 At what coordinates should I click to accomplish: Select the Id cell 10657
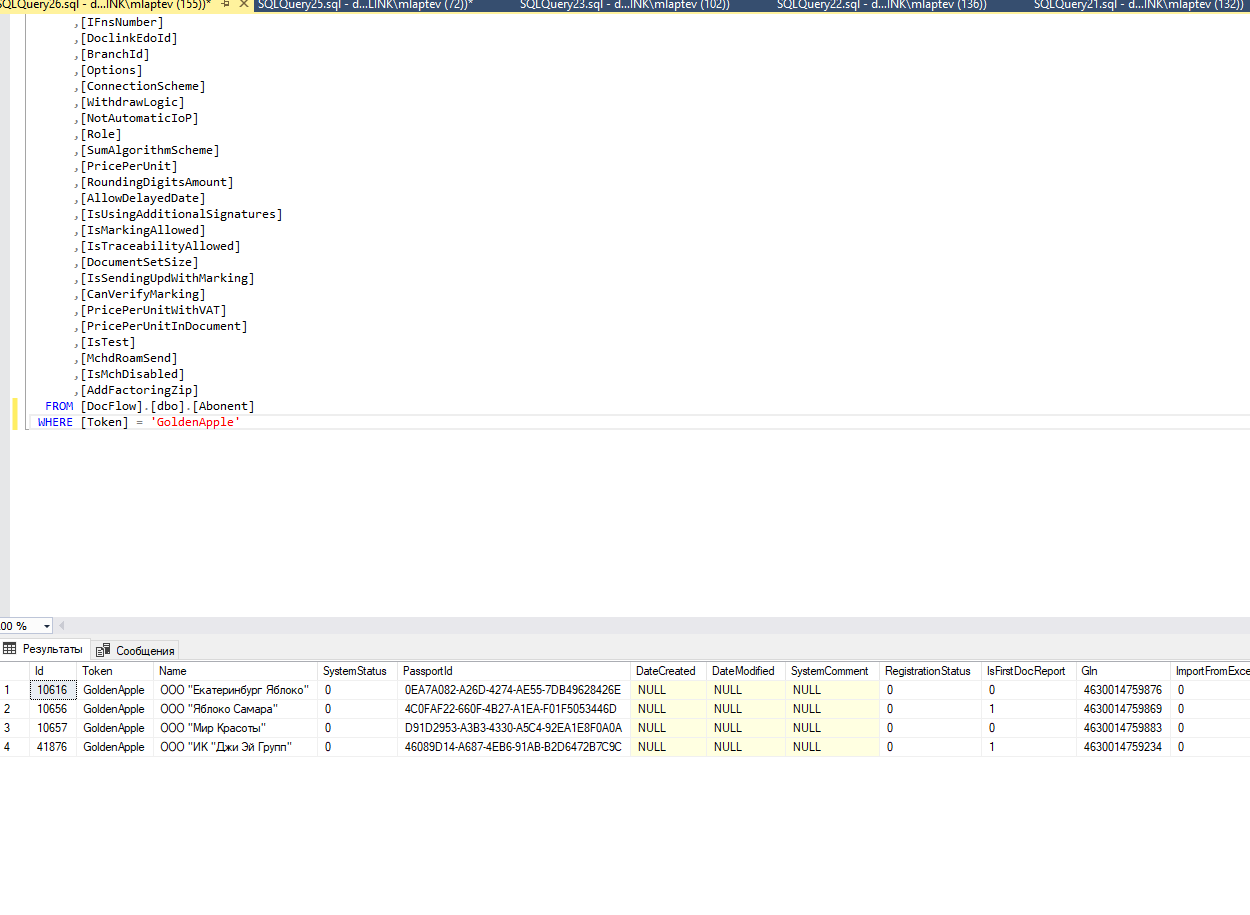[53, 728]
